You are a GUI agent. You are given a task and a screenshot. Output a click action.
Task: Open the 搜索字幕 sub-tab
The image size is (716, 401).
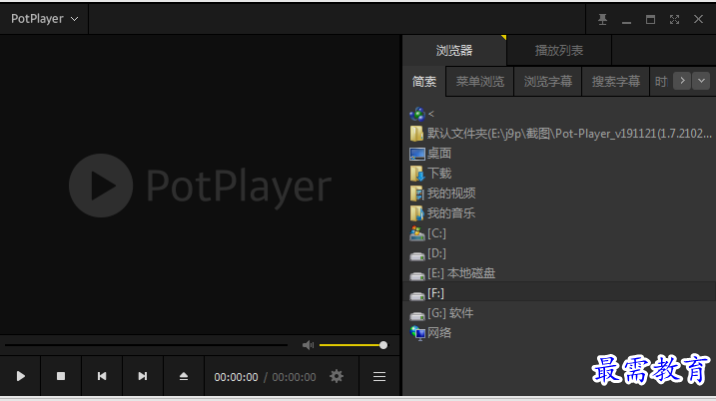pyautogui.click(x=616, y=82)
